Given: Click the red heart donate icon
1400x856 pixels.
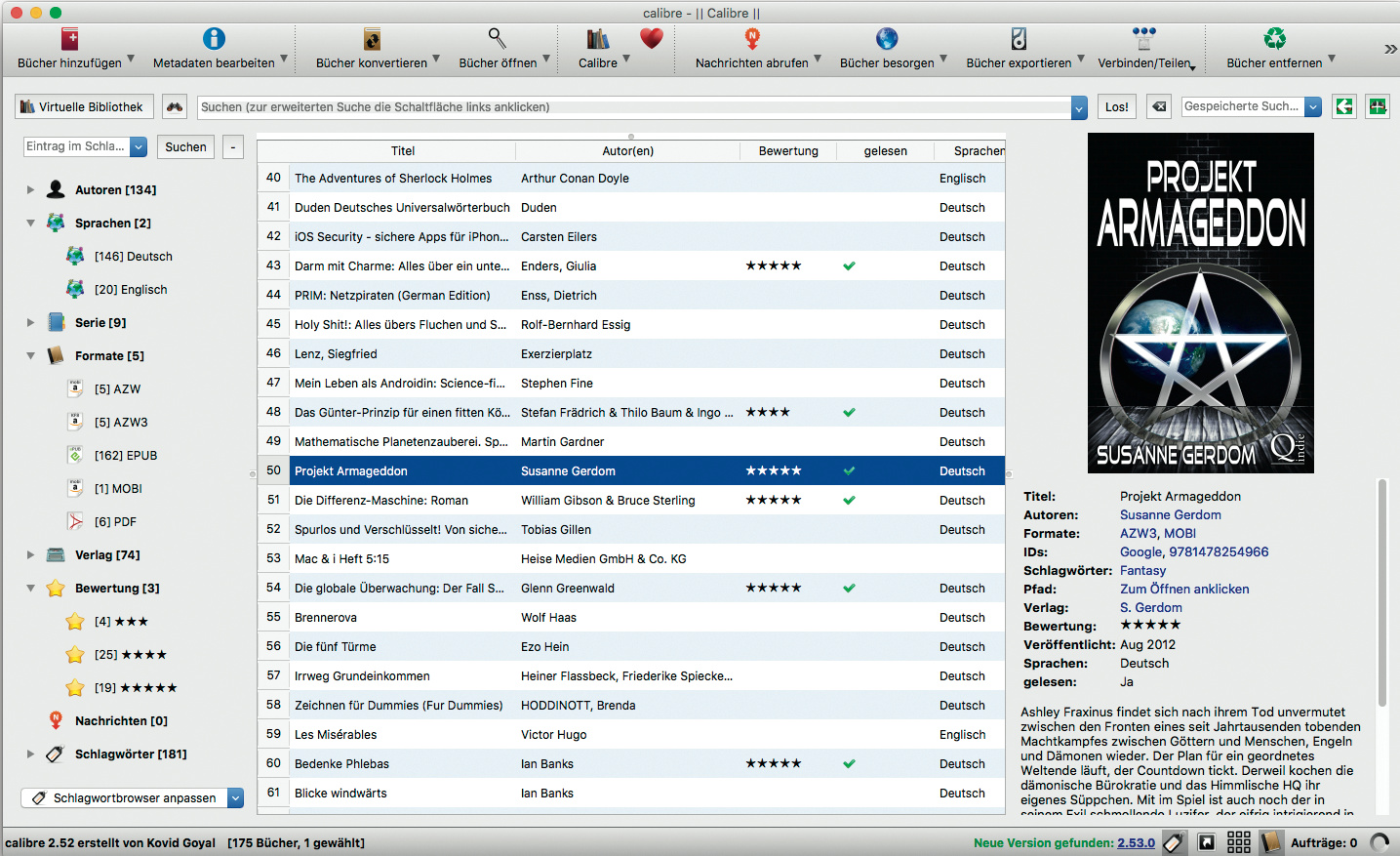Looking at the screenshot, I should [652, 39].
